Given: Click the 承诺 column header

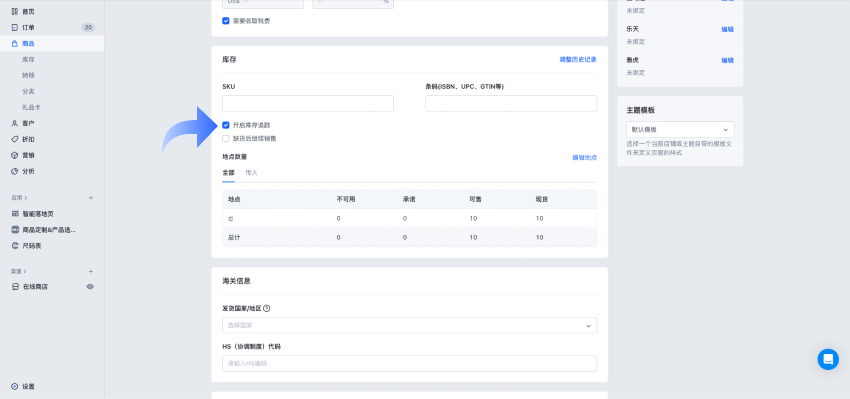Looking at the screenshot, I should tap(409, 200).
